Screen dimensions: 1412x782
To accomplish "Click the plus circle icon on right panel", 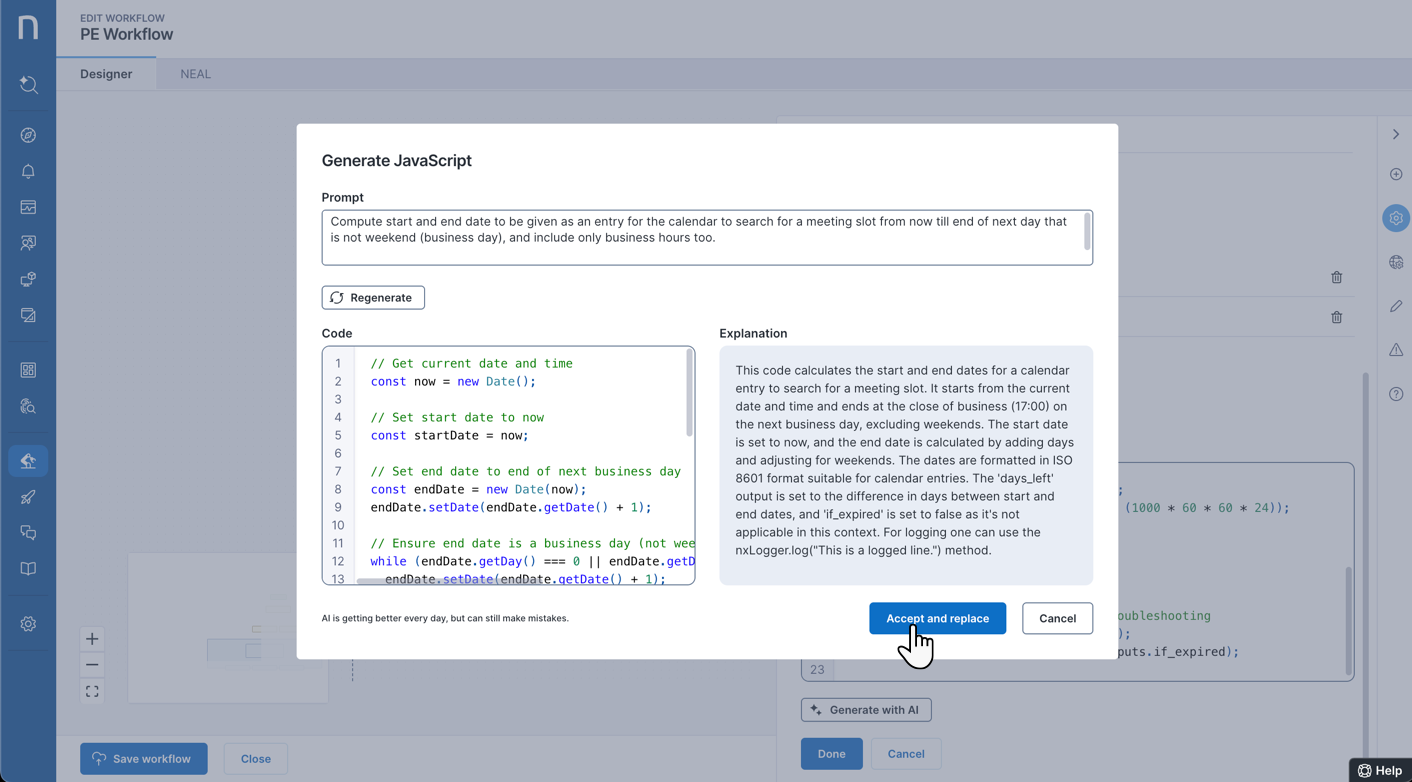I will tap(1395, 174).
